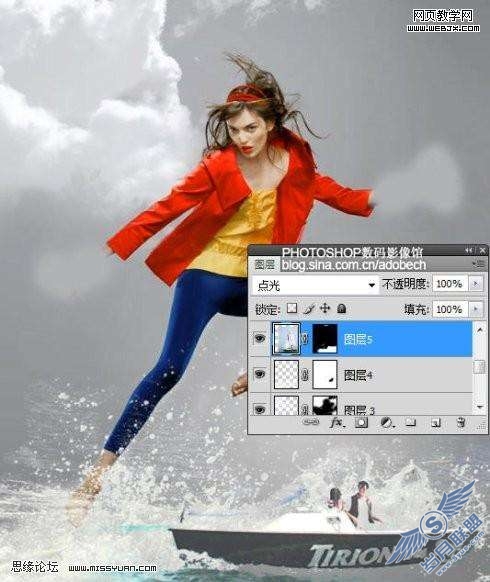Image resolution: width=490 pixels, height=582 pixels.
Task: Click the panel resize grip corner
Action: click(x=481, y=427)
